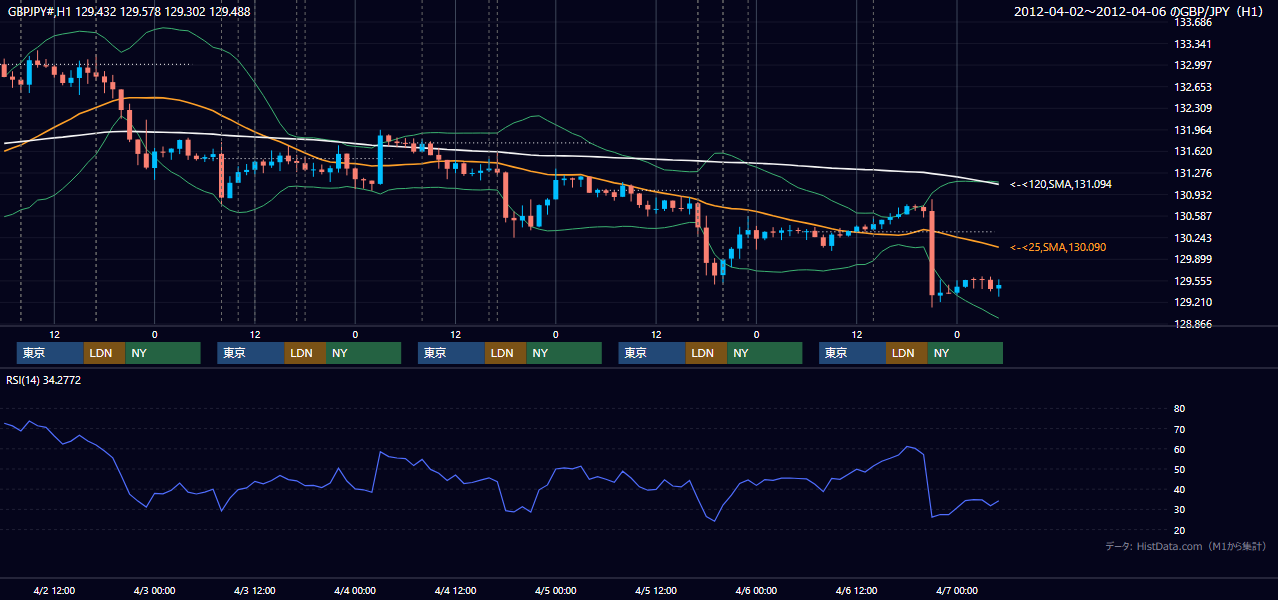Screen dimensions: 1278x600
Task: Click the 131.964 price axis label
Action: (1194, 130)
